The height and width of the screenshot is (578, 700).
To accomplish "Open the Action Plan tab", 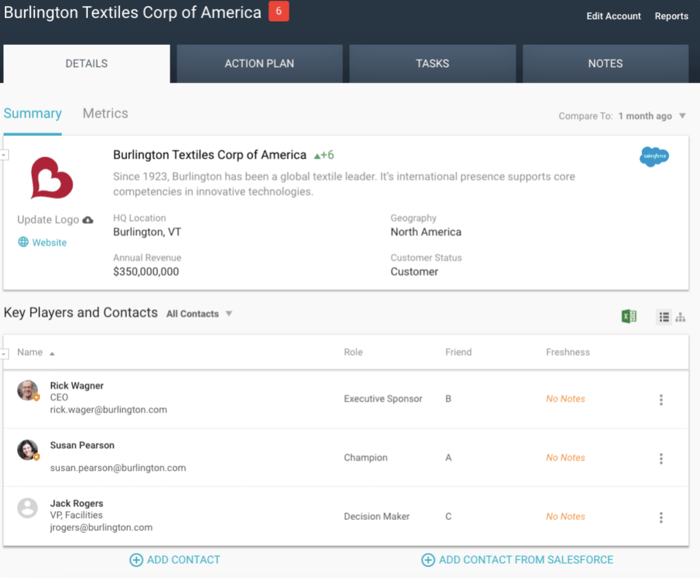I will 259,64.
